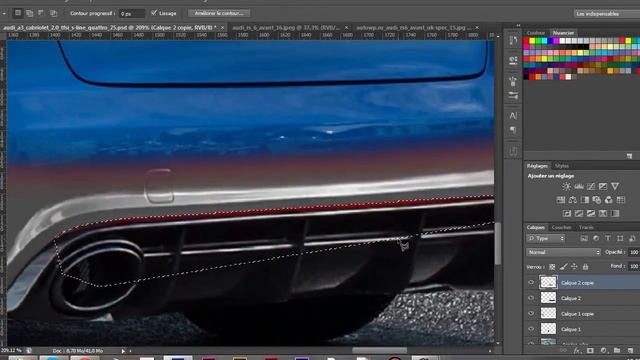Add a Vibrance adjustment layer

coord(615,187)
